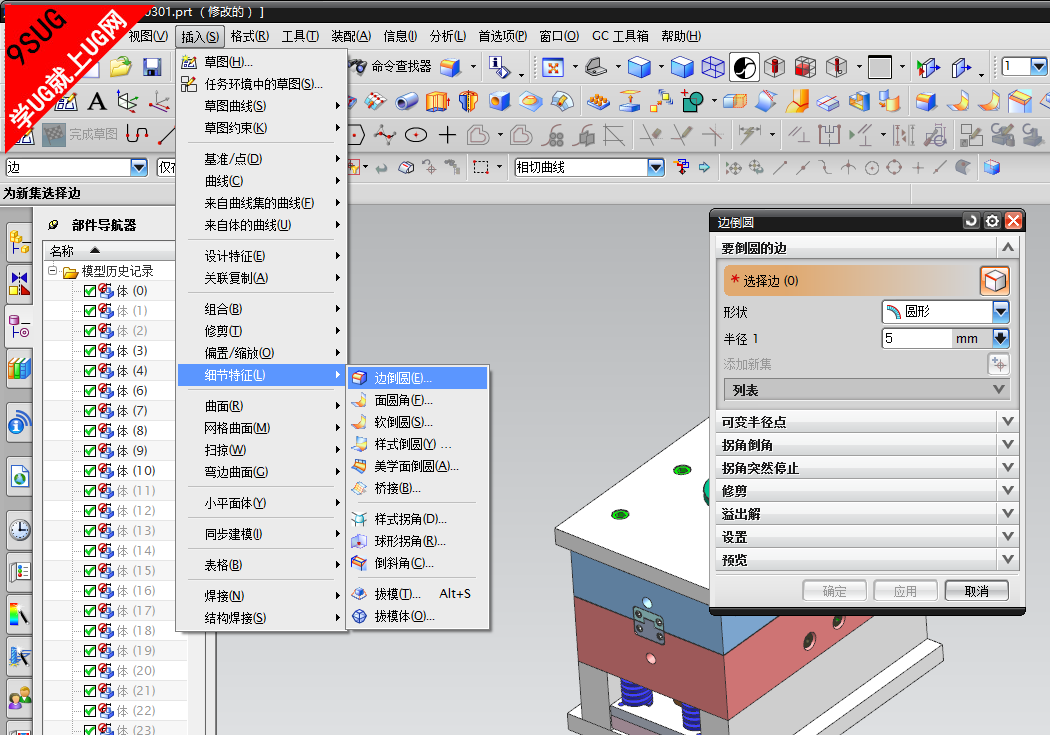Choose 面圆角(F)... from the submenu
Image resolution: width=1050 pixels, height=735 pixels.
tap(417, 400)
